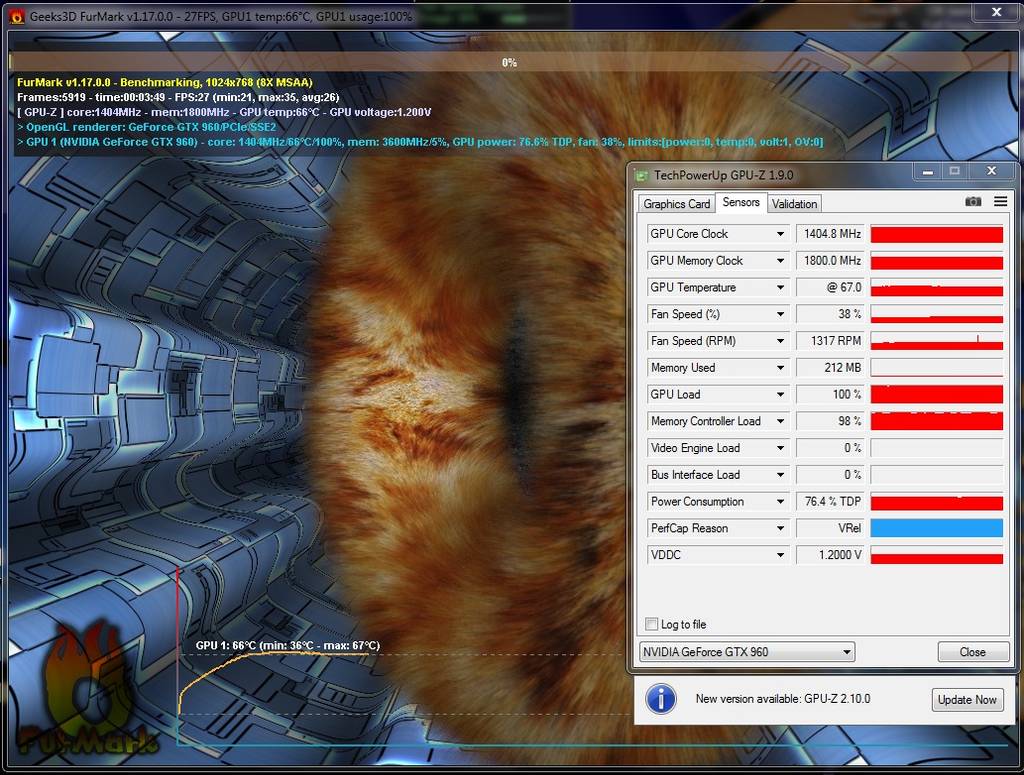1024x775 pixels.
Task: Click the GPU Core Clock red graph
Action: [936, 234]
